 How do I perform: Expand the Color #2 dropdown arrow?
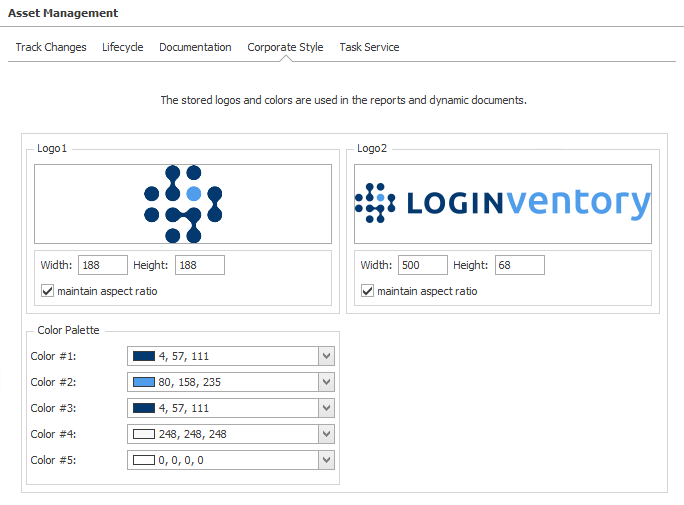(326, 382)
